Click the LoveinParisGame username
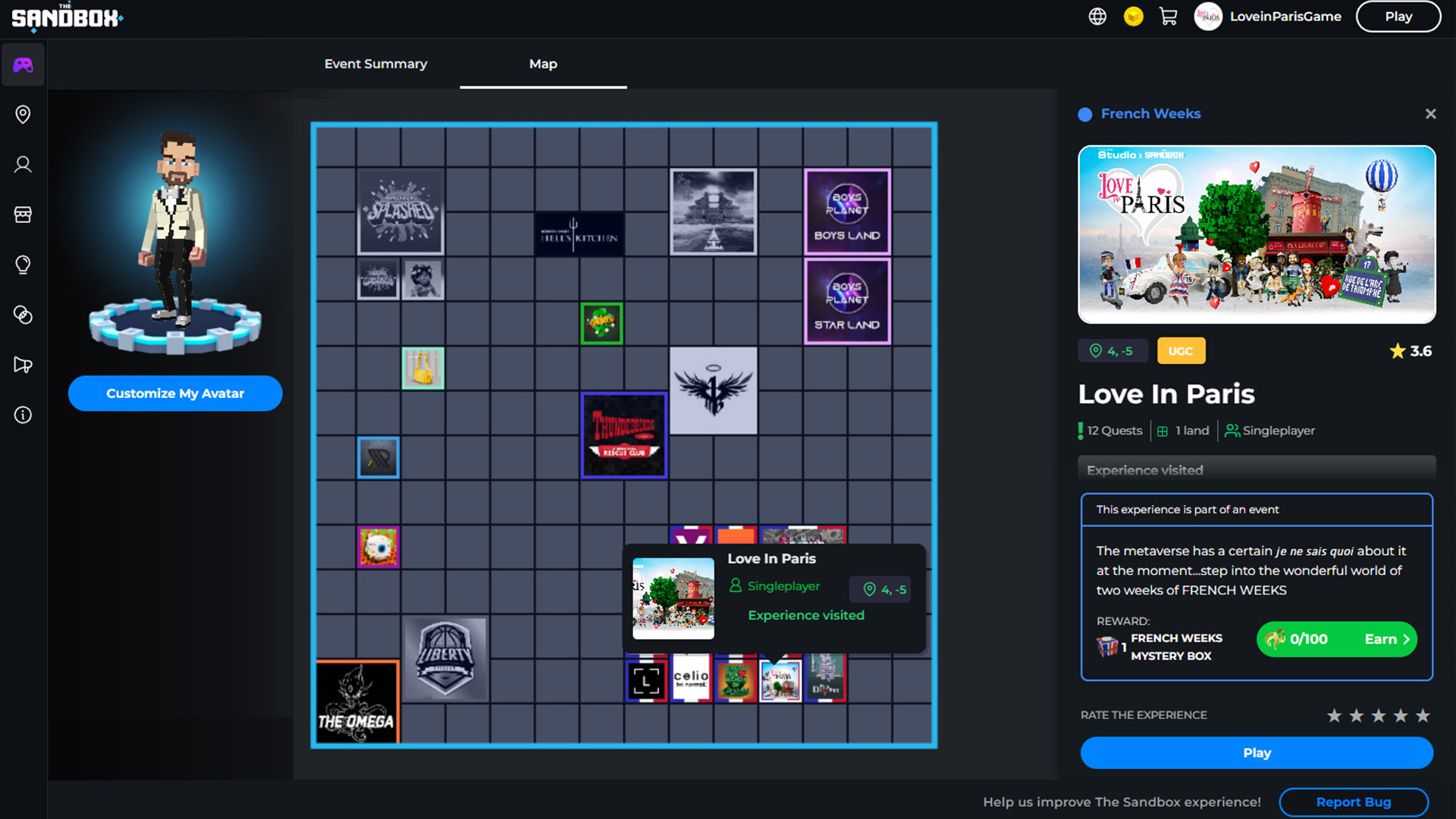 pos(1285,17)
